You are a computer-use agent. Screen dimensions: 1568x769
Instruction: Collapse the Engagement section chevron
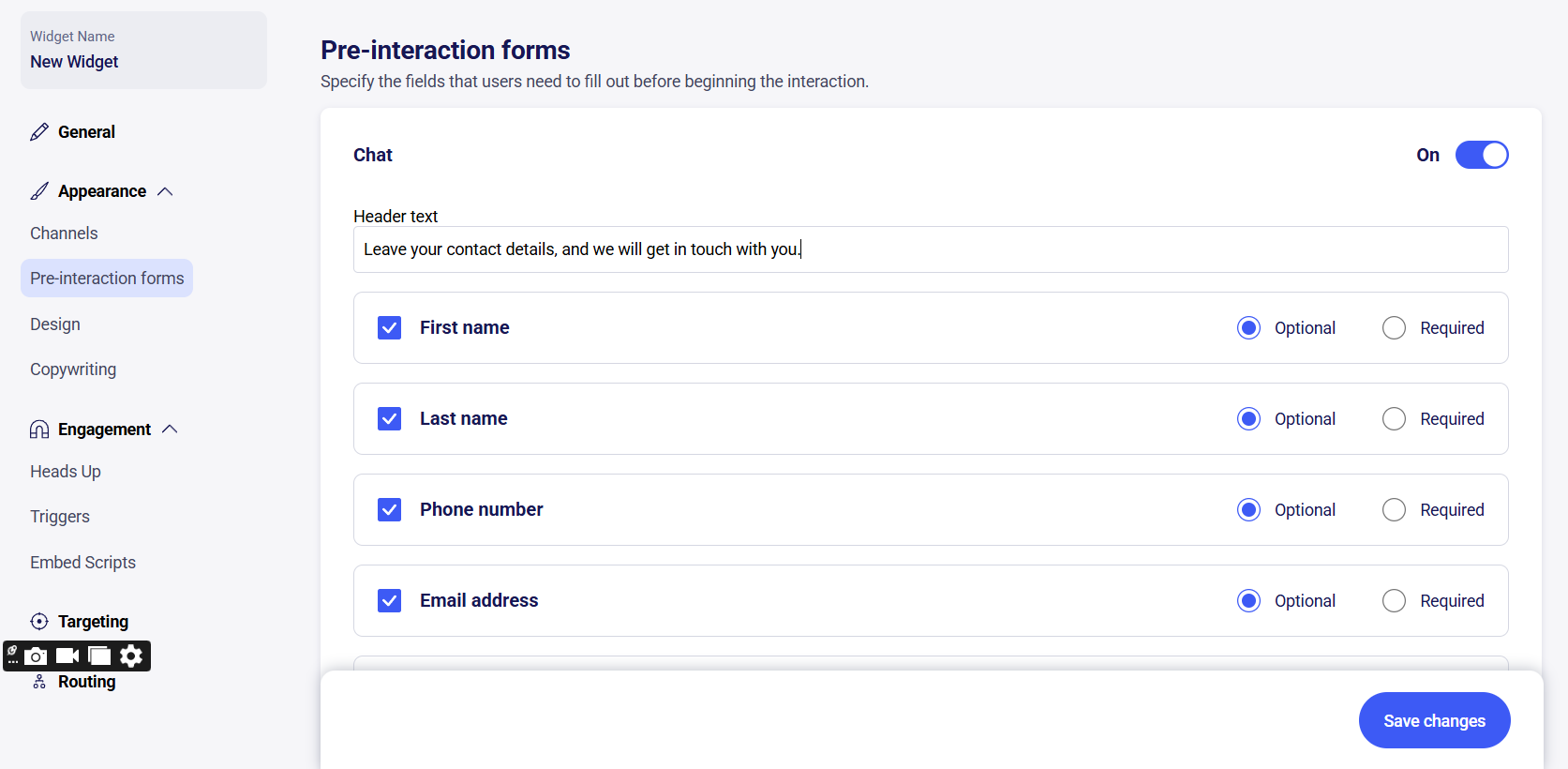pyautogui.click(x=170, y=430)
